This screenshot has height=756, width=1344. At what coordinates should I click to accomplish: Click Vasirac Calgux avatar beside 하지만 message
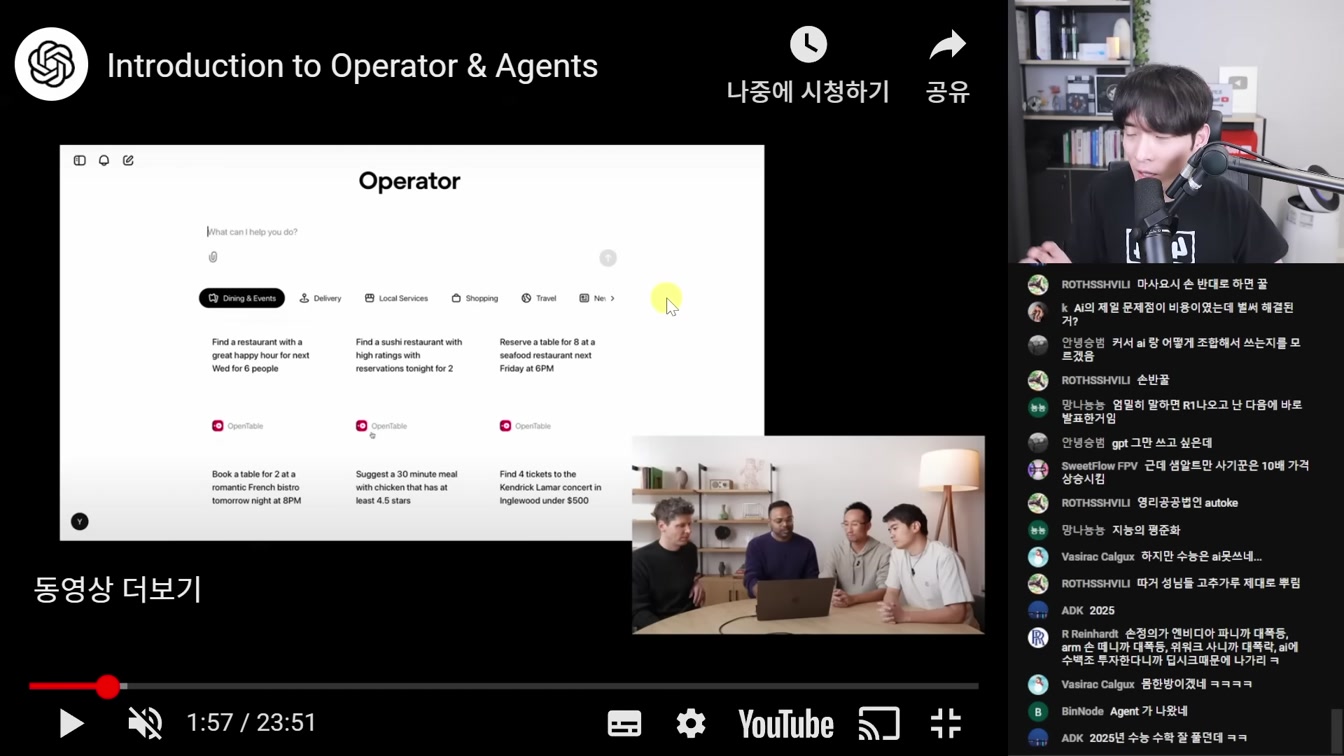coord(1038,557)
